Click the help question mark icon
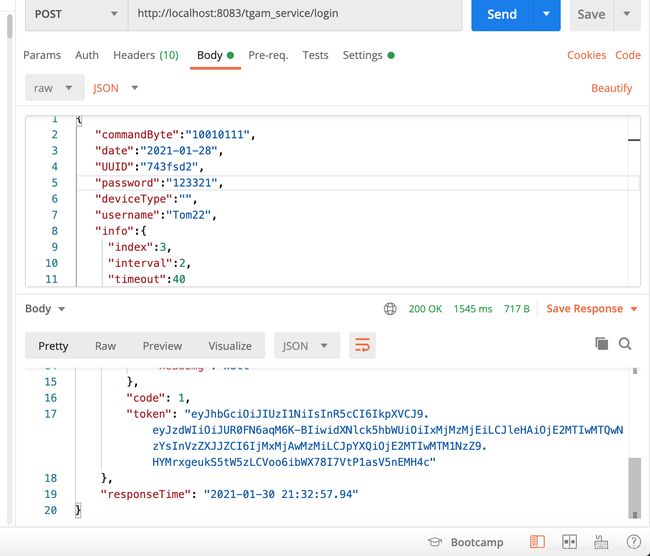Viewport: 650px width, 556px height. click(633, 541)
